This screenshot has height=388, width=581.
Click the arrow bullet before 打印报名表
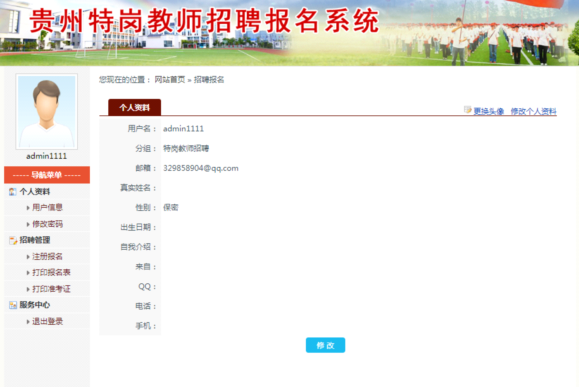tap(28, 273)
